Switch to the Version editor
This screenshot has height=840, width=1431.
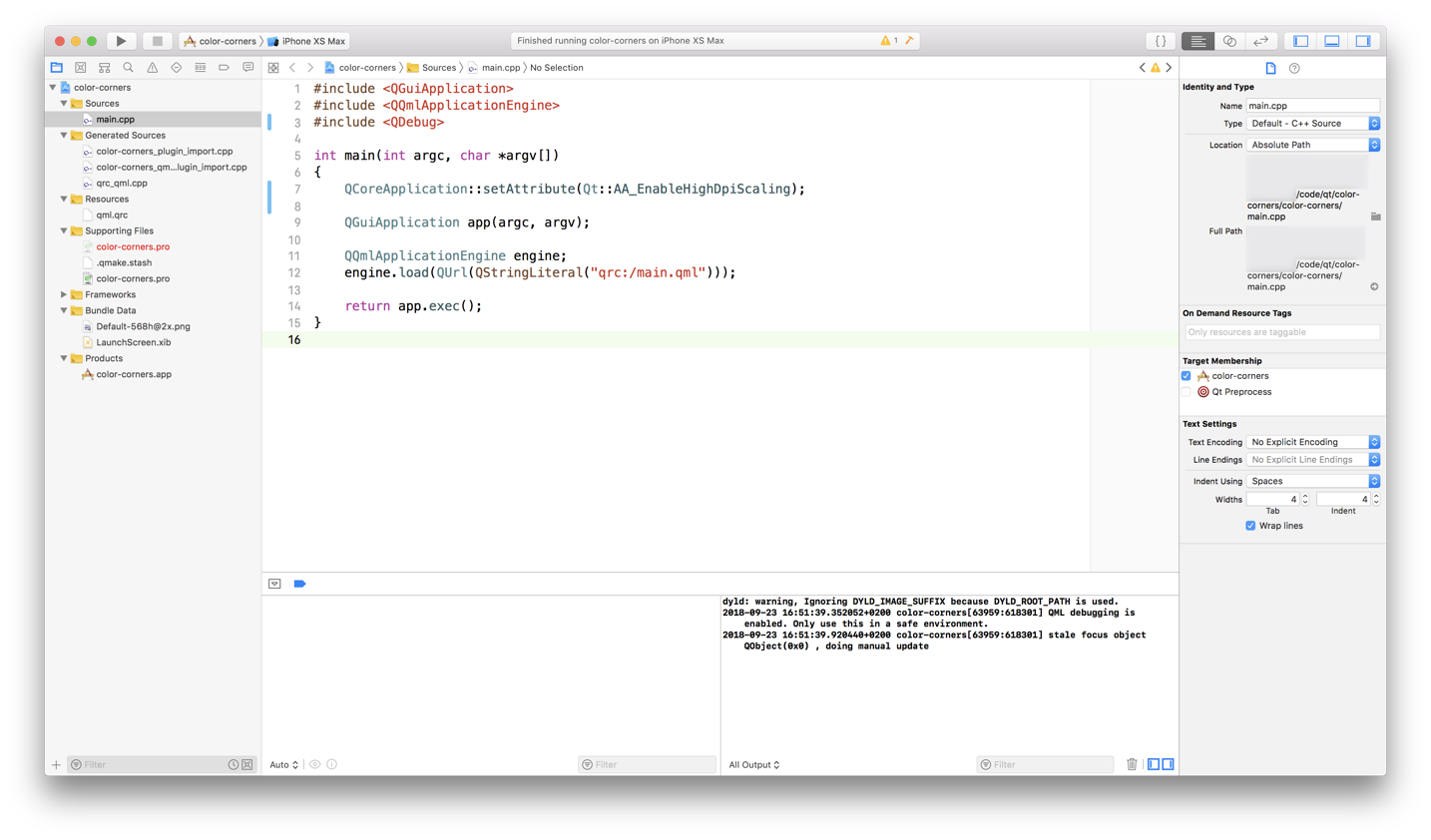point(1261,41)
